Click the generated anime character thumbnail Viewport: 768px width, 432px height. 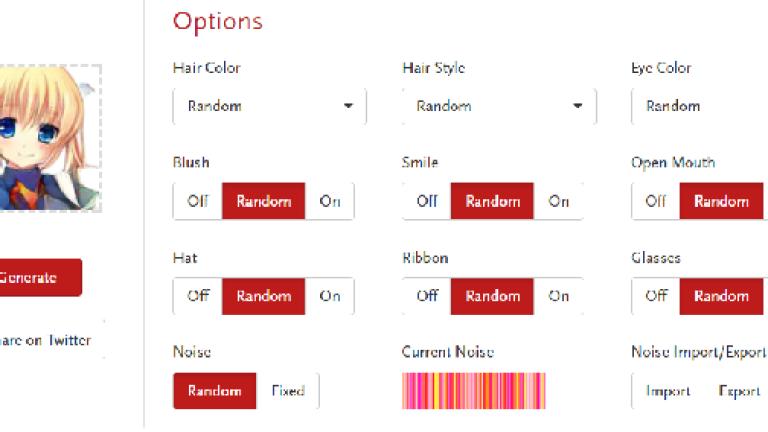(50, 138)
